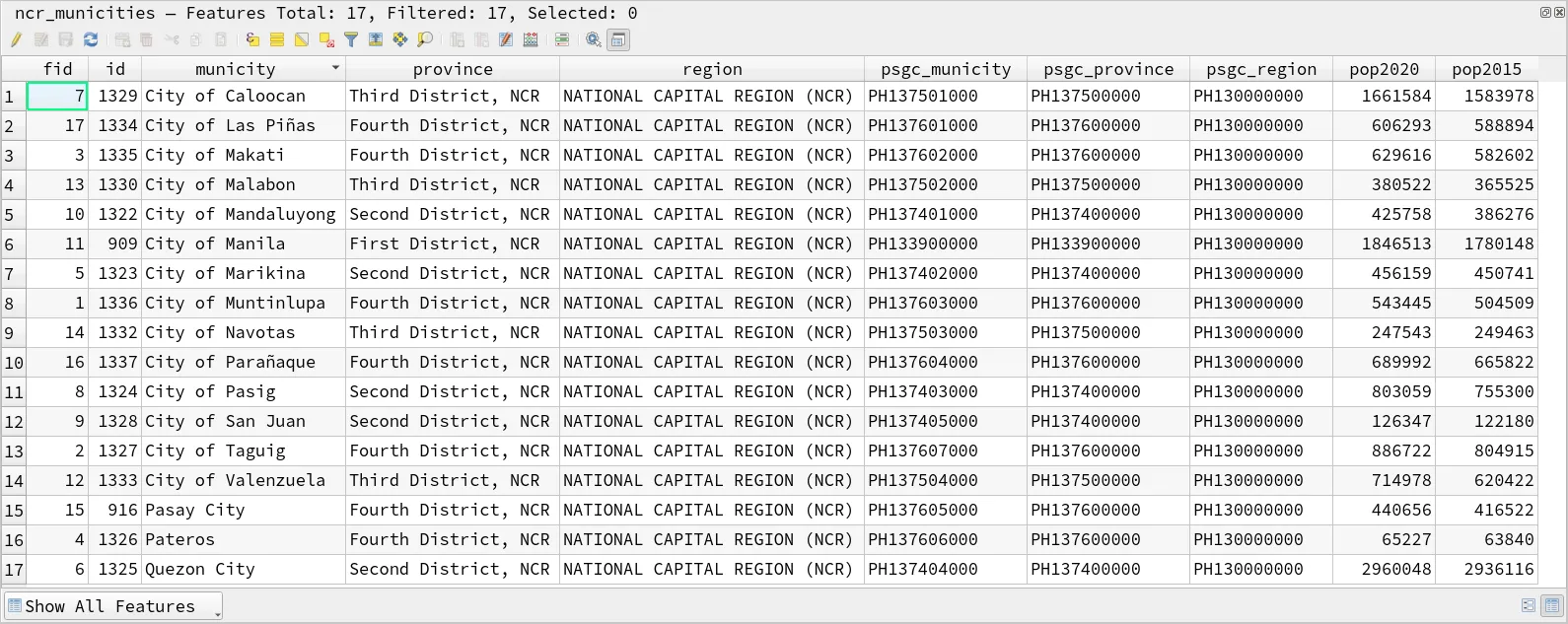Sort by the fid column header

click(57, 69)
